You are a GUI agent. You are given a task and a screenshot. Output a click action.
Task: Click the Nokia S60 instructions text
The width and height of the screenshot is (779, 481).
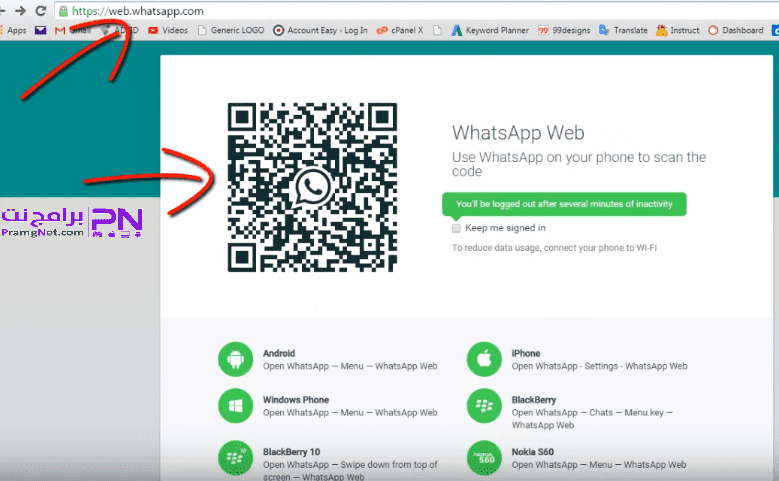tap(599, 465)
